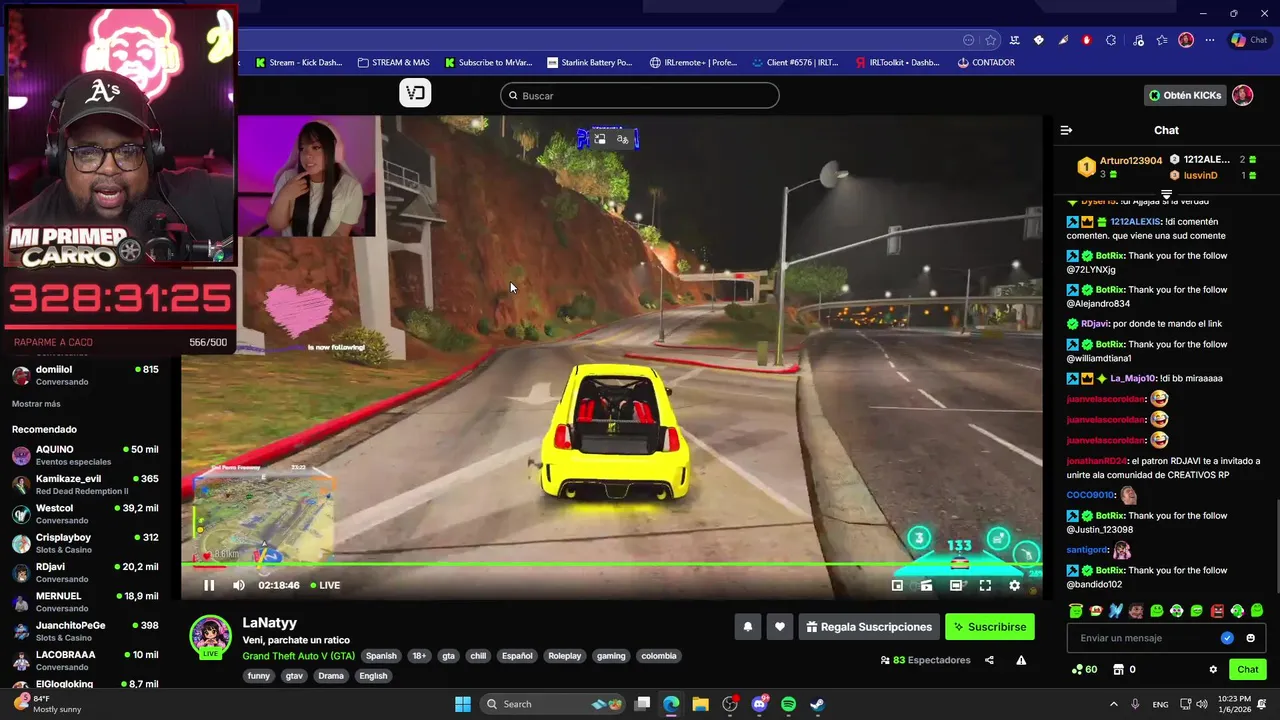Jump to LIVE position in player

pyautogui.click(x=325, y=585)
